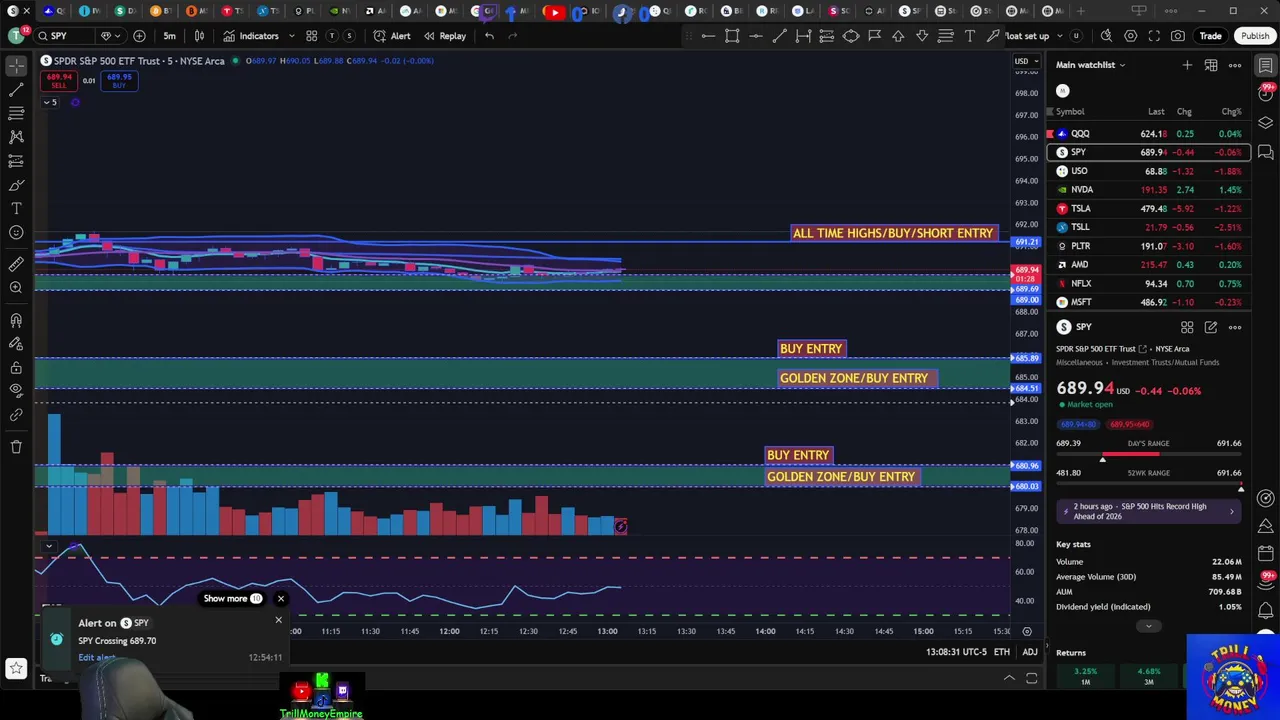
Task: Toggle hide all drawings eye icon in left sidebar
Action: tap(16, 390)
